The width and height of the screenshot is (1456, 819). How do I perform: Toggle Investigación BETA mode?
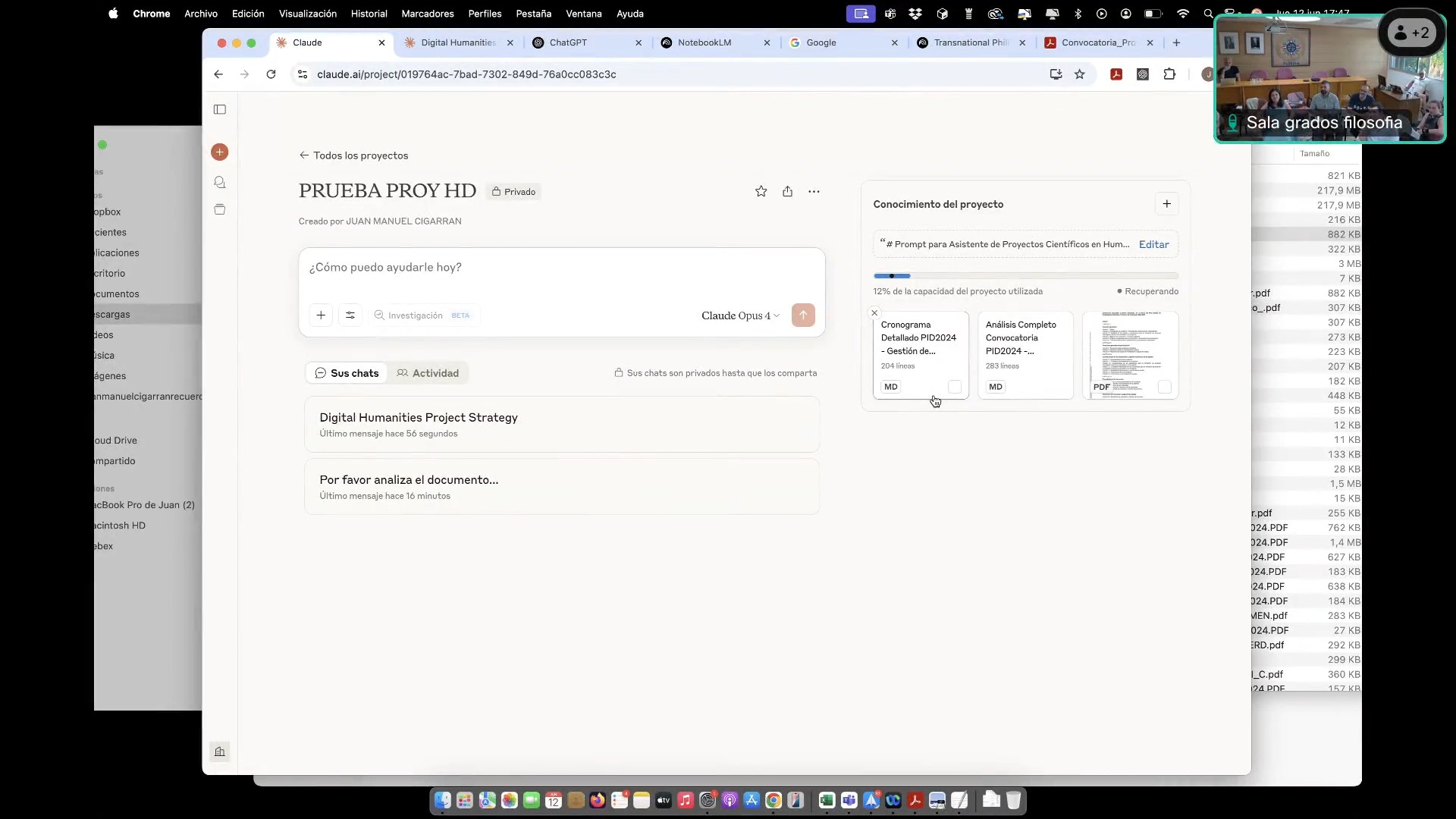pyautogui.click(x=422, y=315)
